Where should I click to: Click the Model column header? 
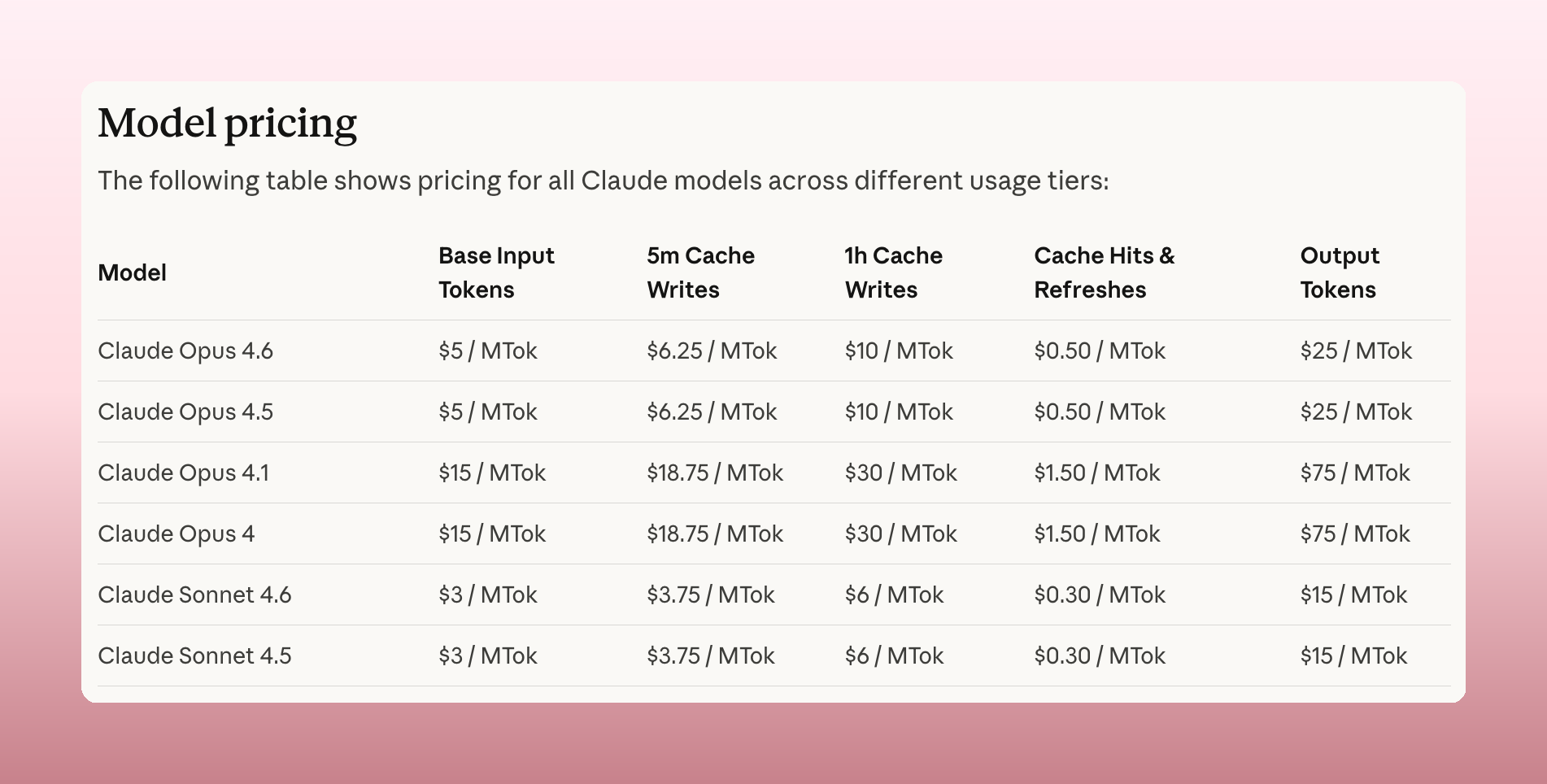[132, 272]
